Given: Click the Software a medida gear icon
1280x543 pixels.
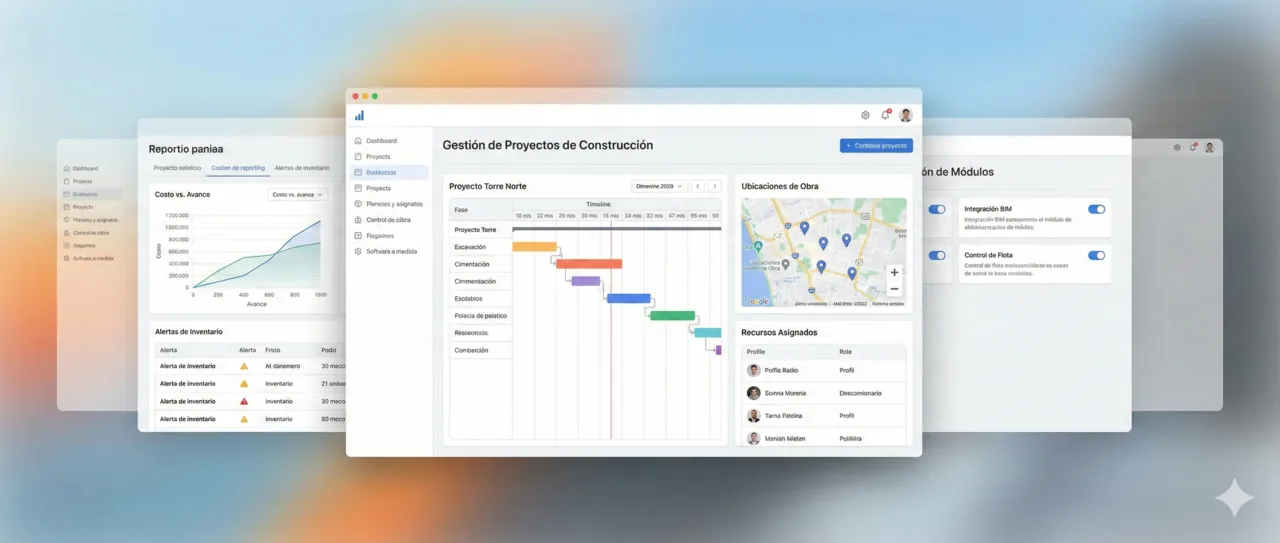Looking at the screenshot, I should pos(358,252).
